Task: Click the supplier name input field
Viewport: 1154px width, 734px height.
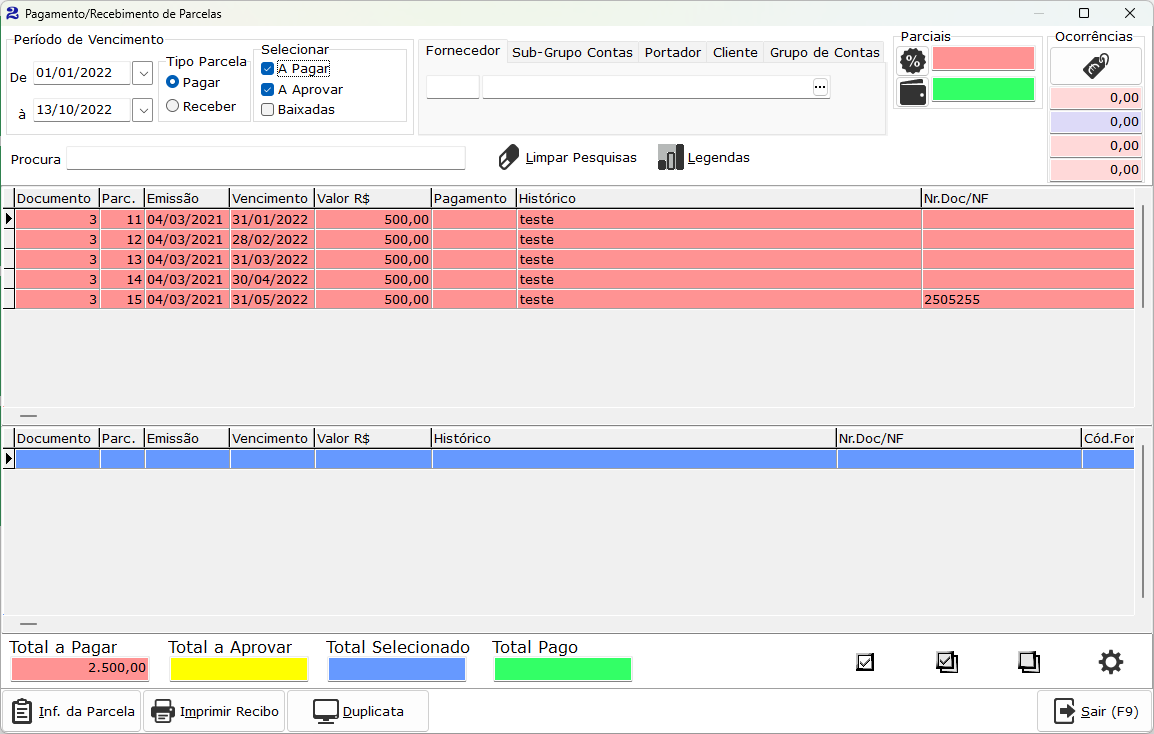Action: click(648, 87)
